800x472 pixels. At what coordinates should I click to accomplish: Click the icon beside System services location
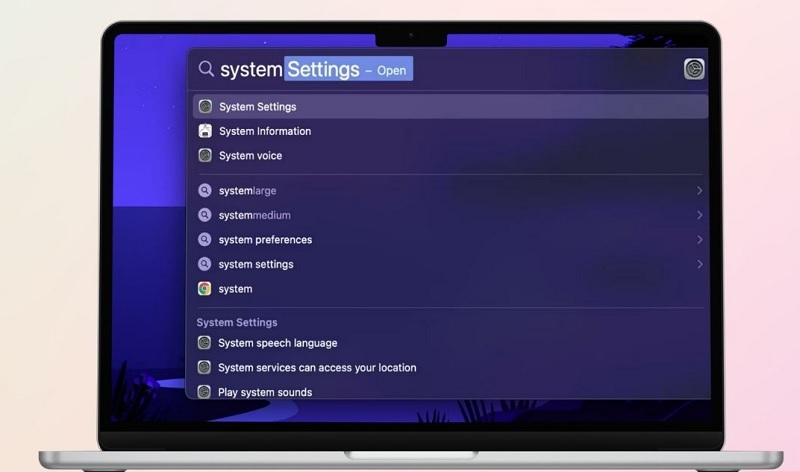click(x=204, y=367)
